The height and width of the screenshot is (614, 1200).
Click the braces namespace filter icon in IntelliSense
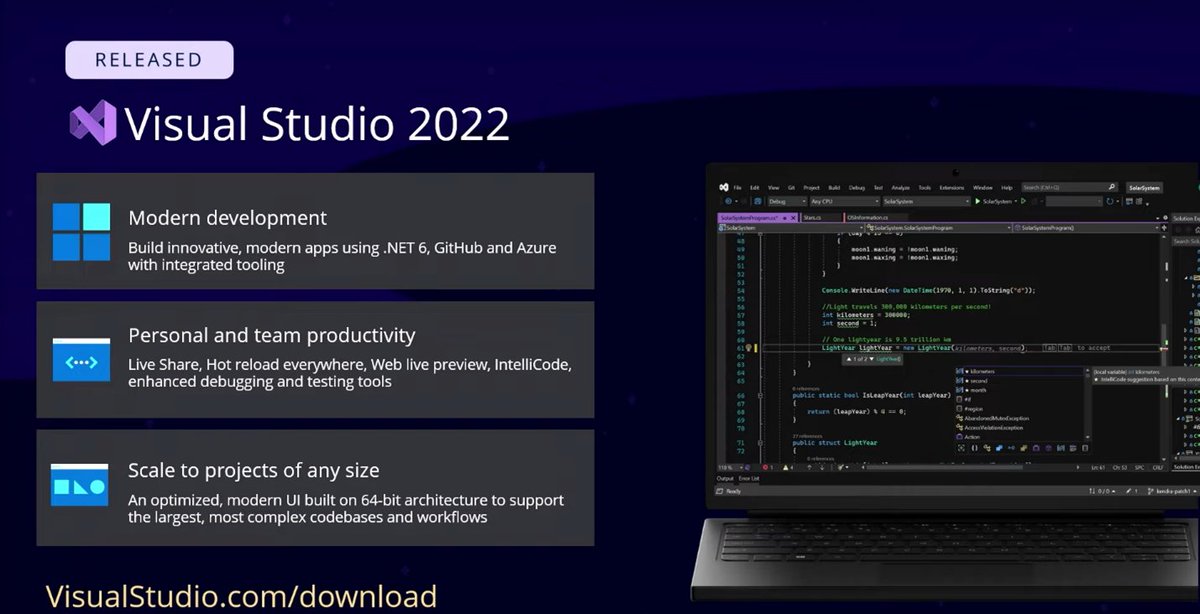pos(974,448)
